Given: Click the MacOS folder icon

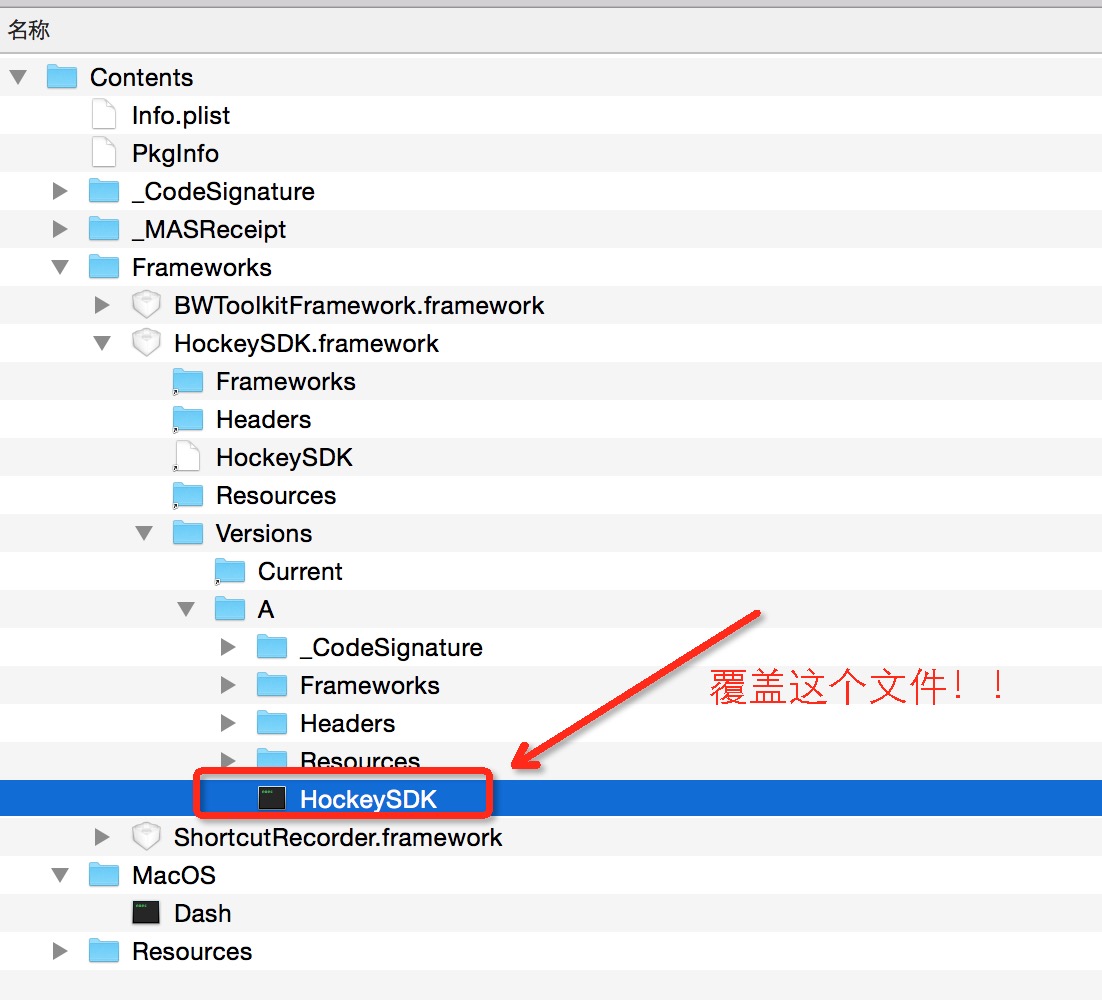Looking at the screenshot, I should 104,875.
